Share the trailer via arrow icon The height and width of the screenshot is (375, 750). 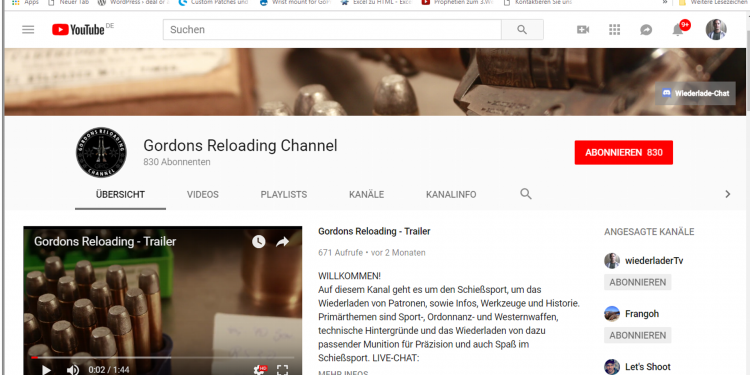click(283, 242)
